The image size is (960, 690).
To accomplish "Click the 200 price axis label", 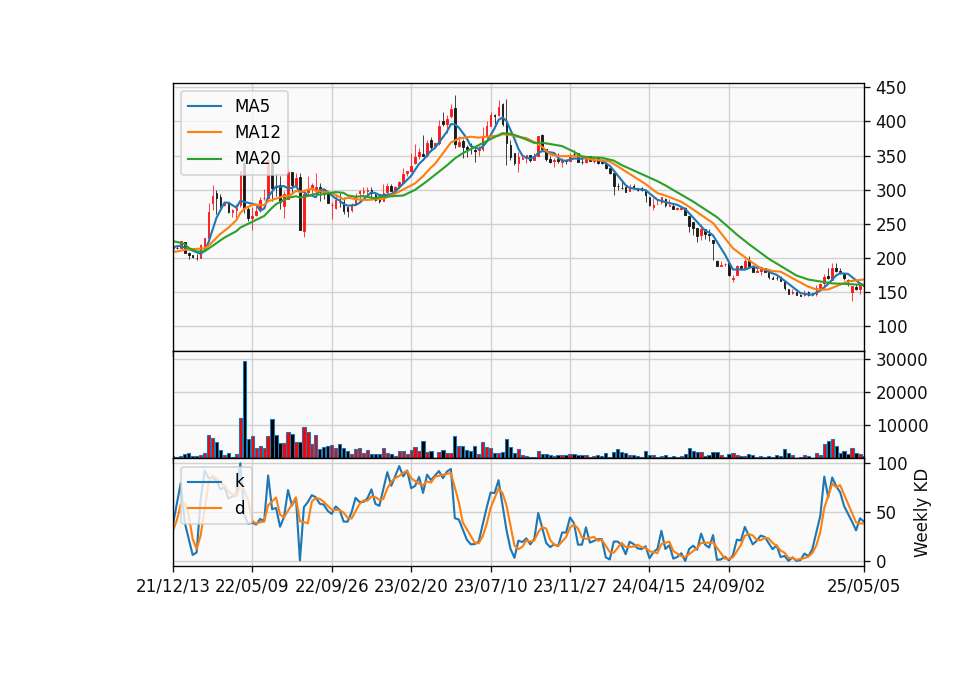I will click(x=891, y=259).
